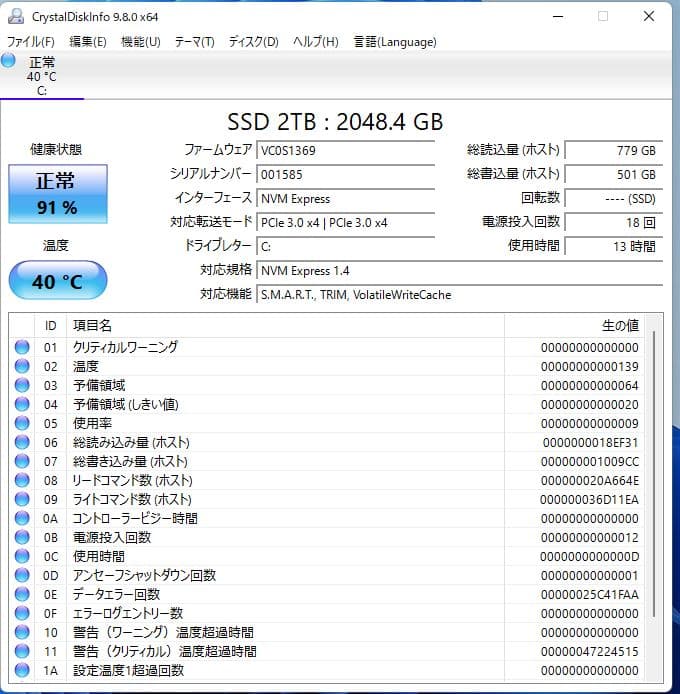Image resolution: width=680 pixels, height=694 pixels.
Task: Click status orb for 総読み込み量 (ホスト) row
Action: click(22, 442)
